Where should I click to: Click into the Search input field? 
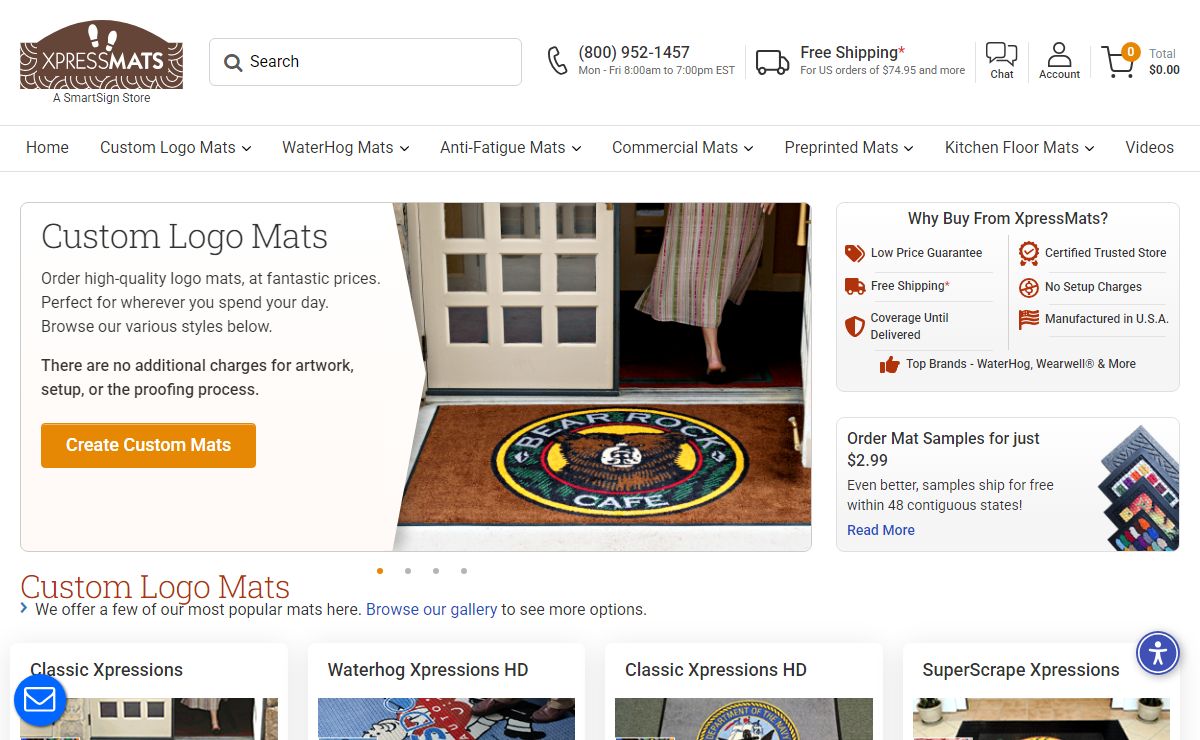(x=365, y=62)
